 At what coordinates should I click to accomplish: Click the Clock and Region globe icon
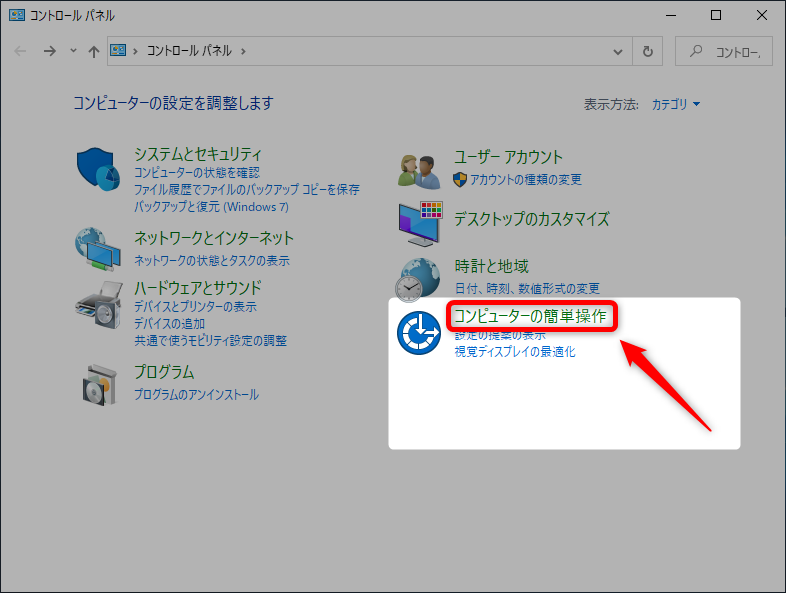pos(419,278)
